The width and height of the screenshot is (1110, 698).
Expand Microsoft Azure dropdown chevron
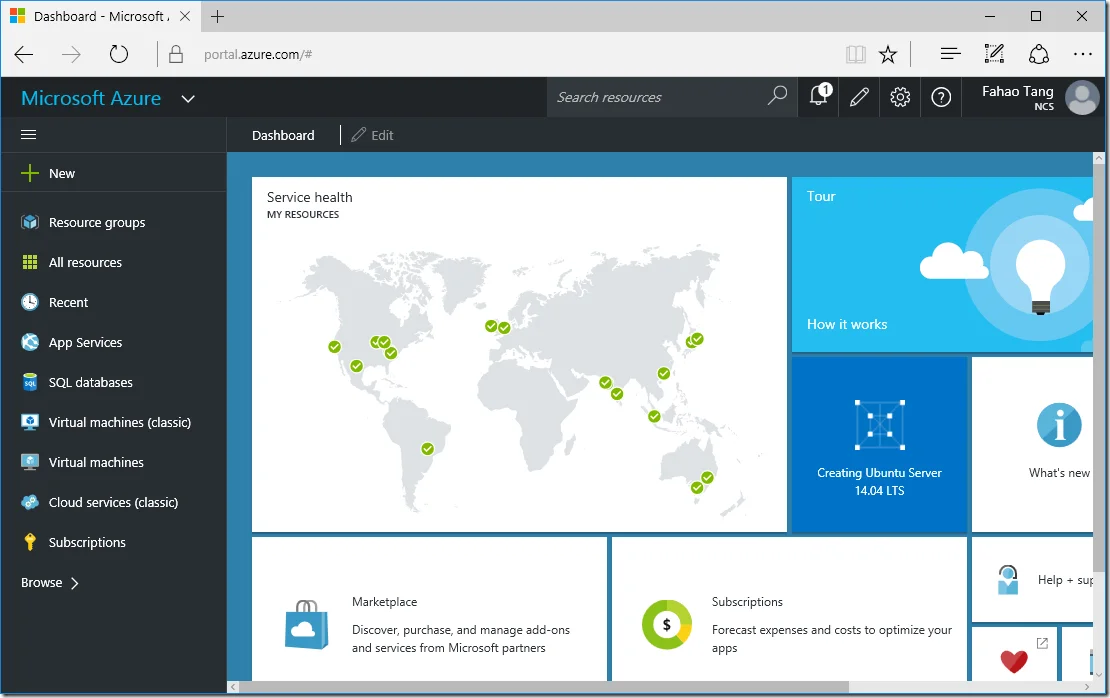tap(188, 99)
